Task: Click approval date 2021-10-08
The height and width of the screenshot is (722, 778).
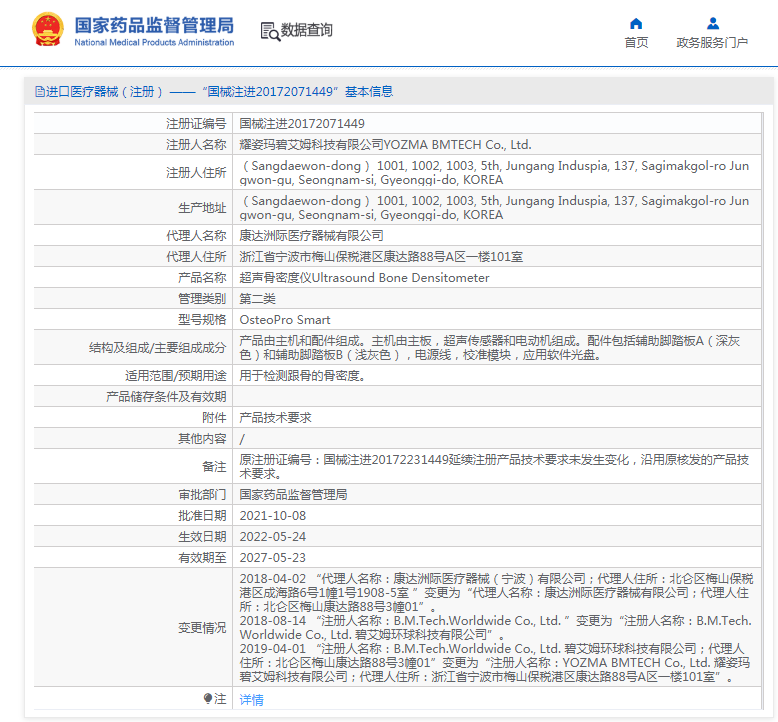Action: (273, 516)
